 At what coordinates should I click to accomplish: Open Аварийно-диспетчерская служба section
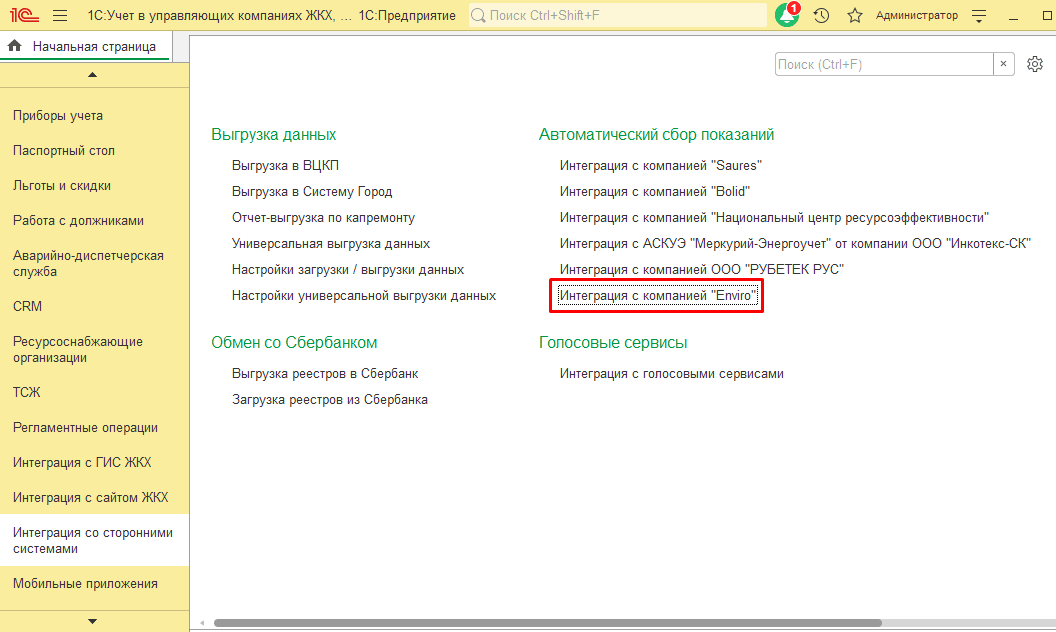click(x=88, y=263)
